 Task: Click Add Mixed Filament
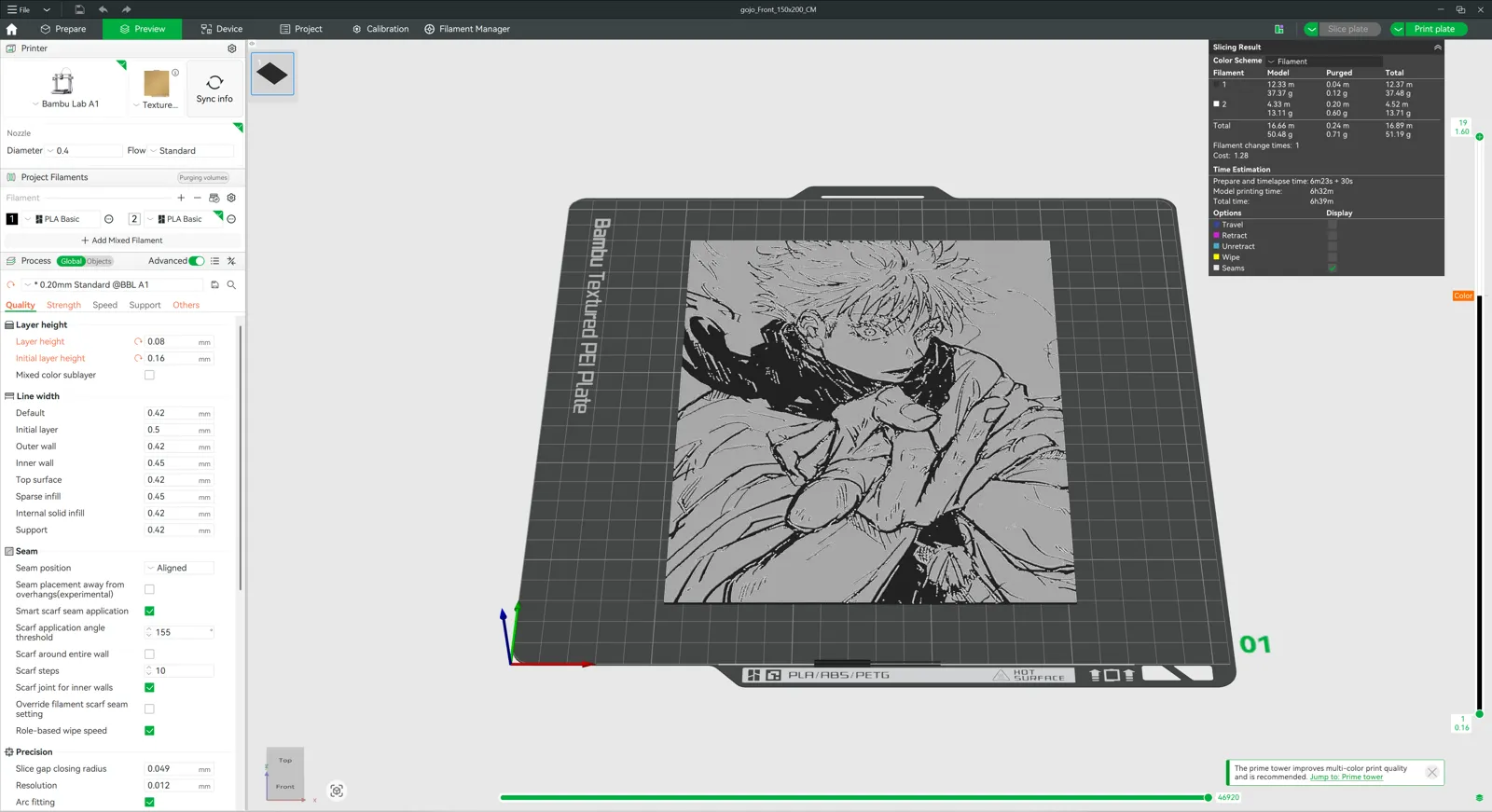[x=122, y=241]
